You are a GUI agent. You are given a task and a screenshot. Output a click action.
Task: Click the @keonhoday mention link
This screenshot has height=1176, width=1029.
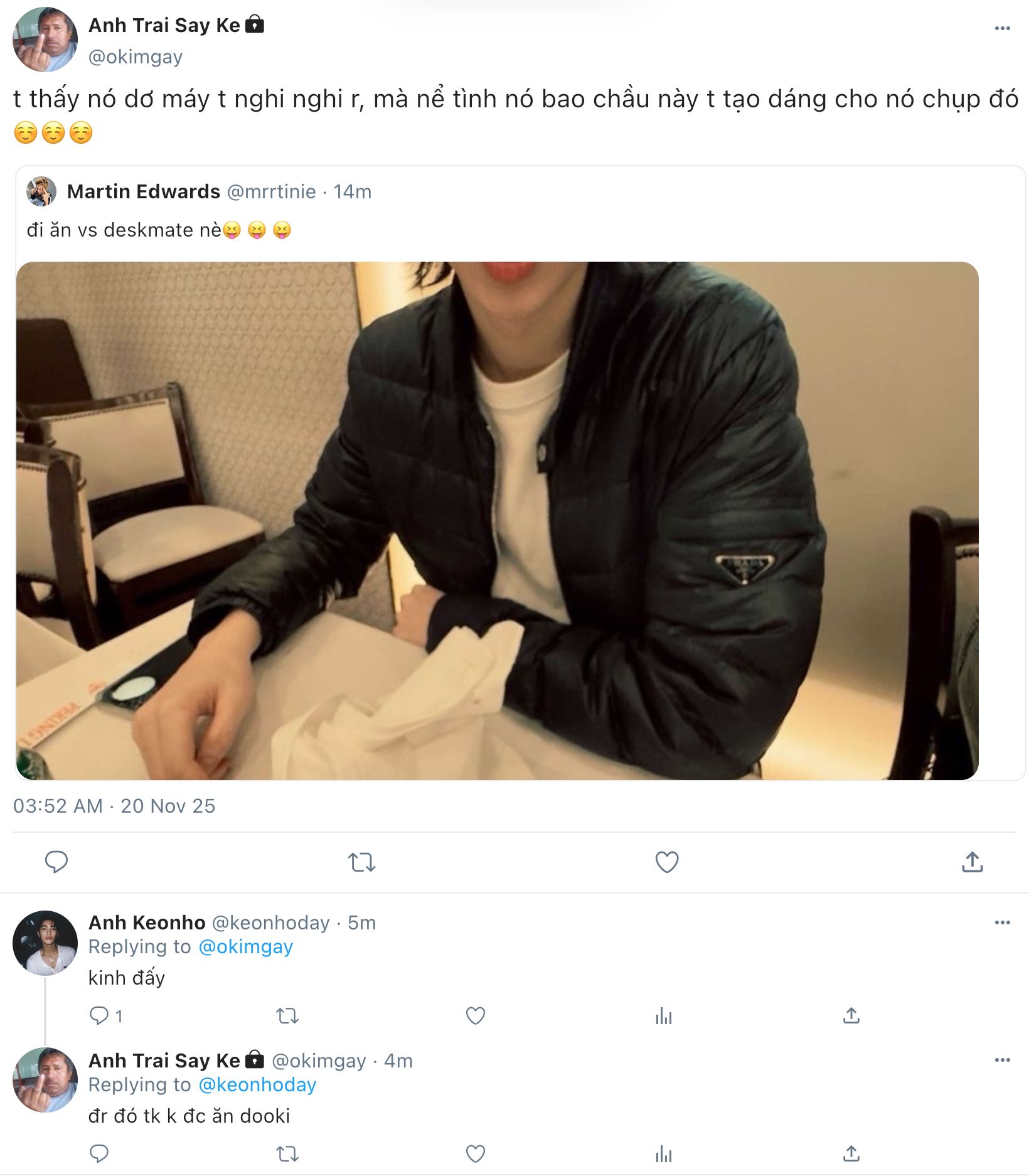coord(257,1085)
